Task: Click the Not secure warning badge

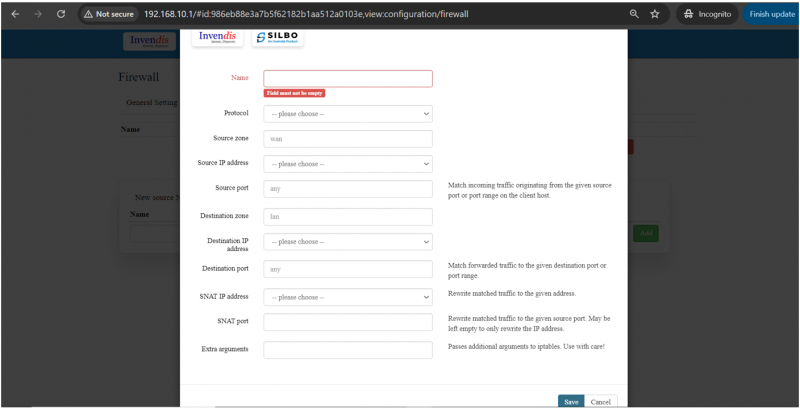Action: tap(110, 15)
